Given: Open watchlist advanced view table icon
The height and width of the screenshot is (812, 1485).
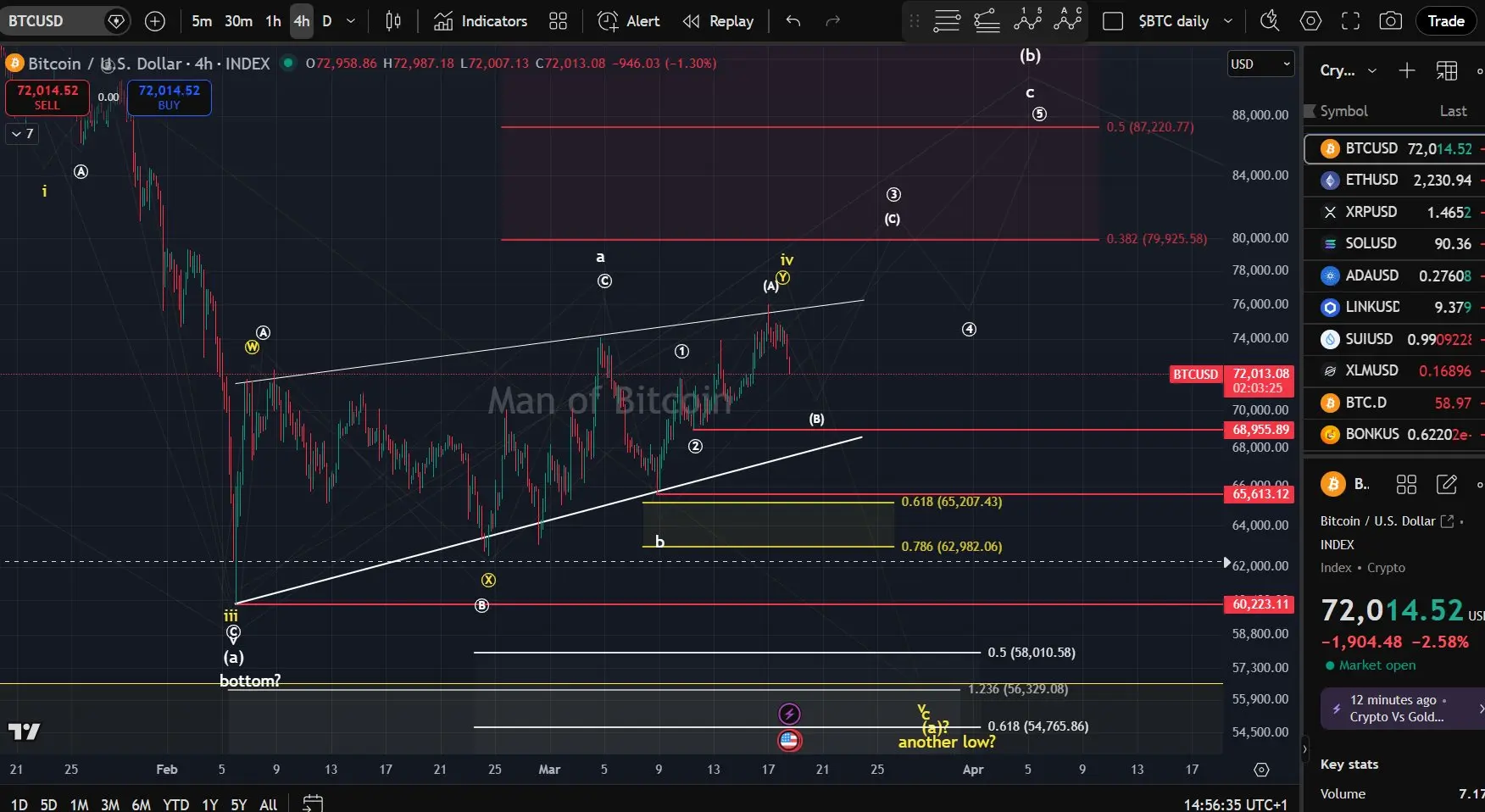Looking at the screenshot, I should pyautogui.click(x=1447, y=71).
